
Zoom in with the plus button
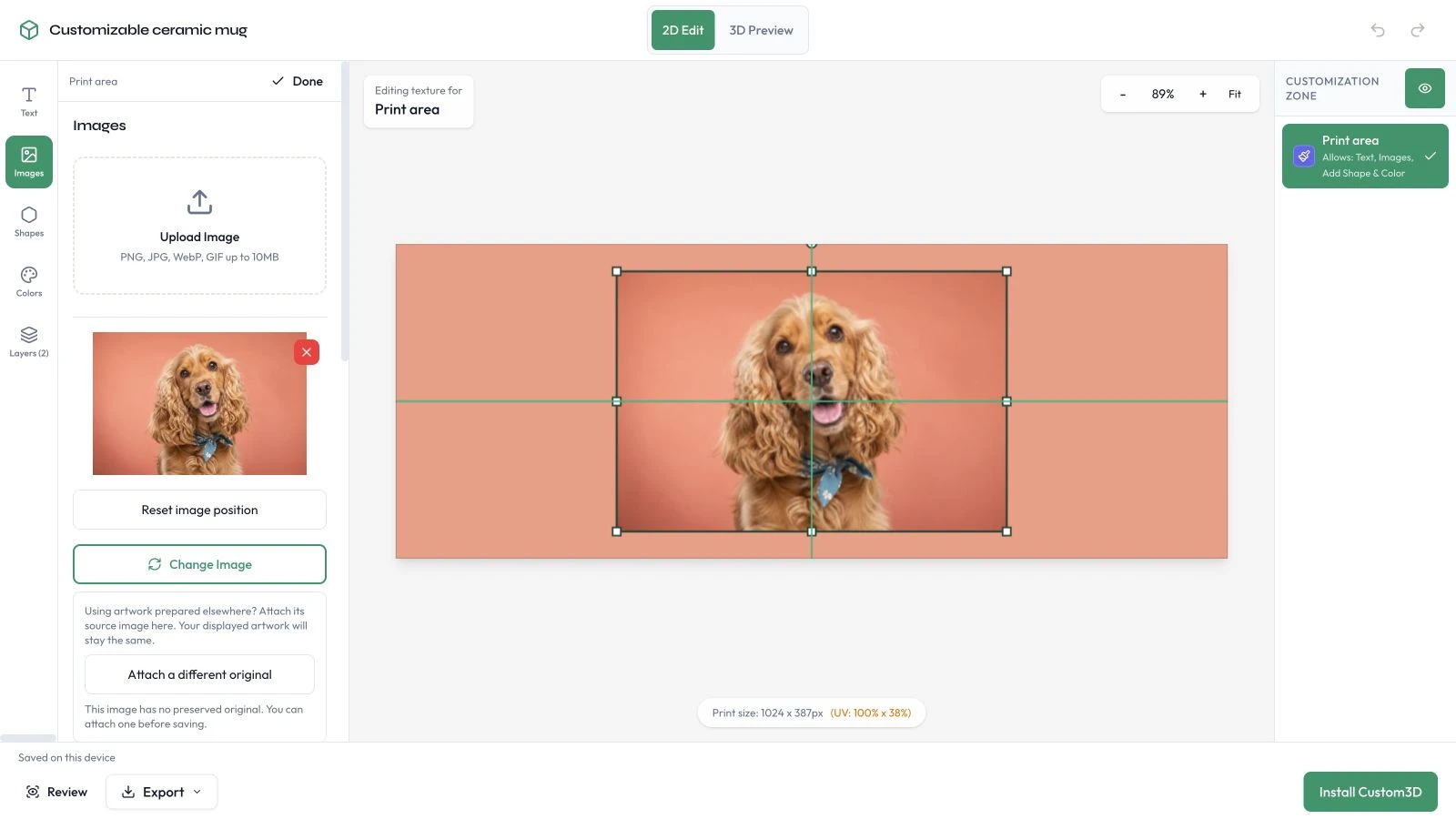point(1203,94)
